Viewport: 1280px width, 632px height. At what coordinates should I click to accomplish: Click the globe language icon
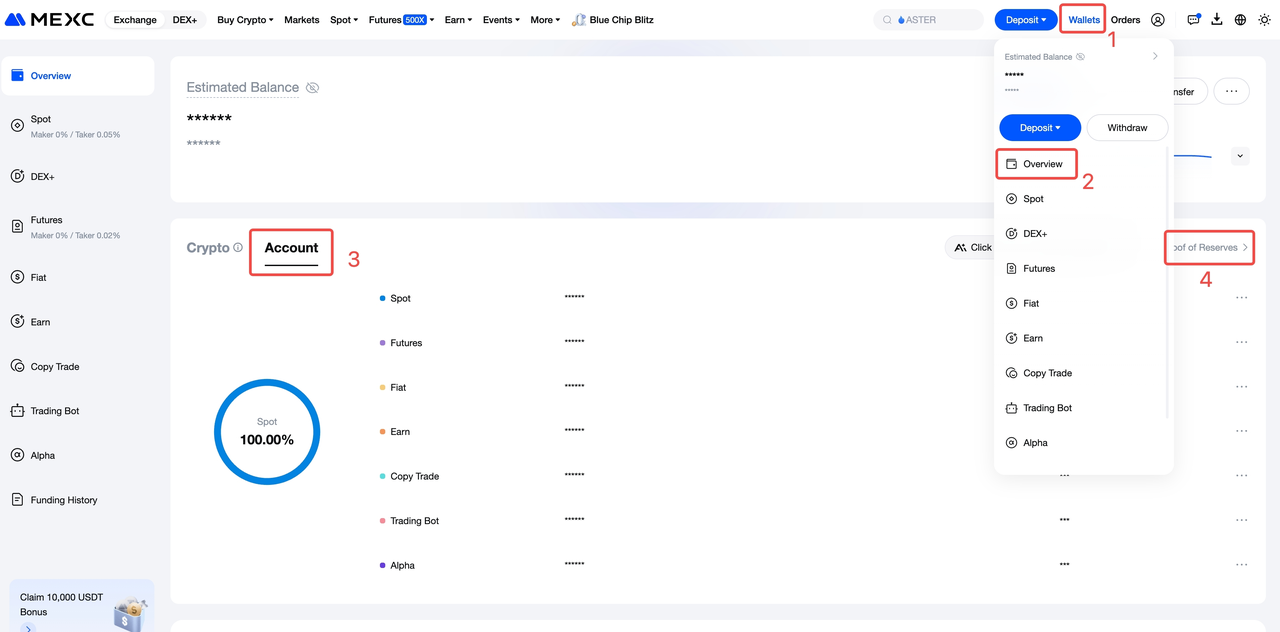(x=1240, y=20)
